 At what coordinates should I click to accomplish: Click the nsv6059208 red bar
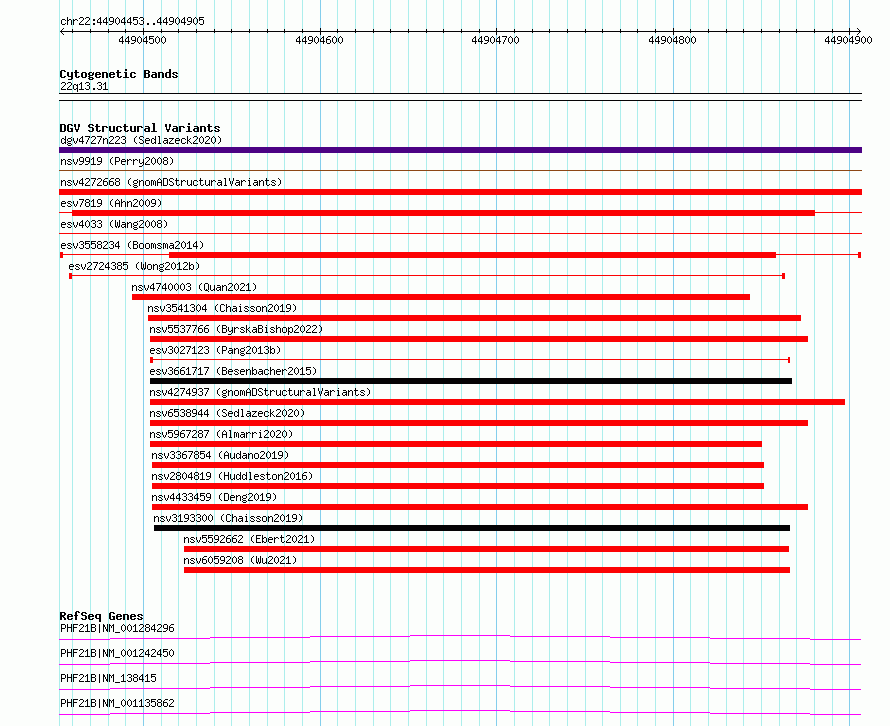click(487, 570)
